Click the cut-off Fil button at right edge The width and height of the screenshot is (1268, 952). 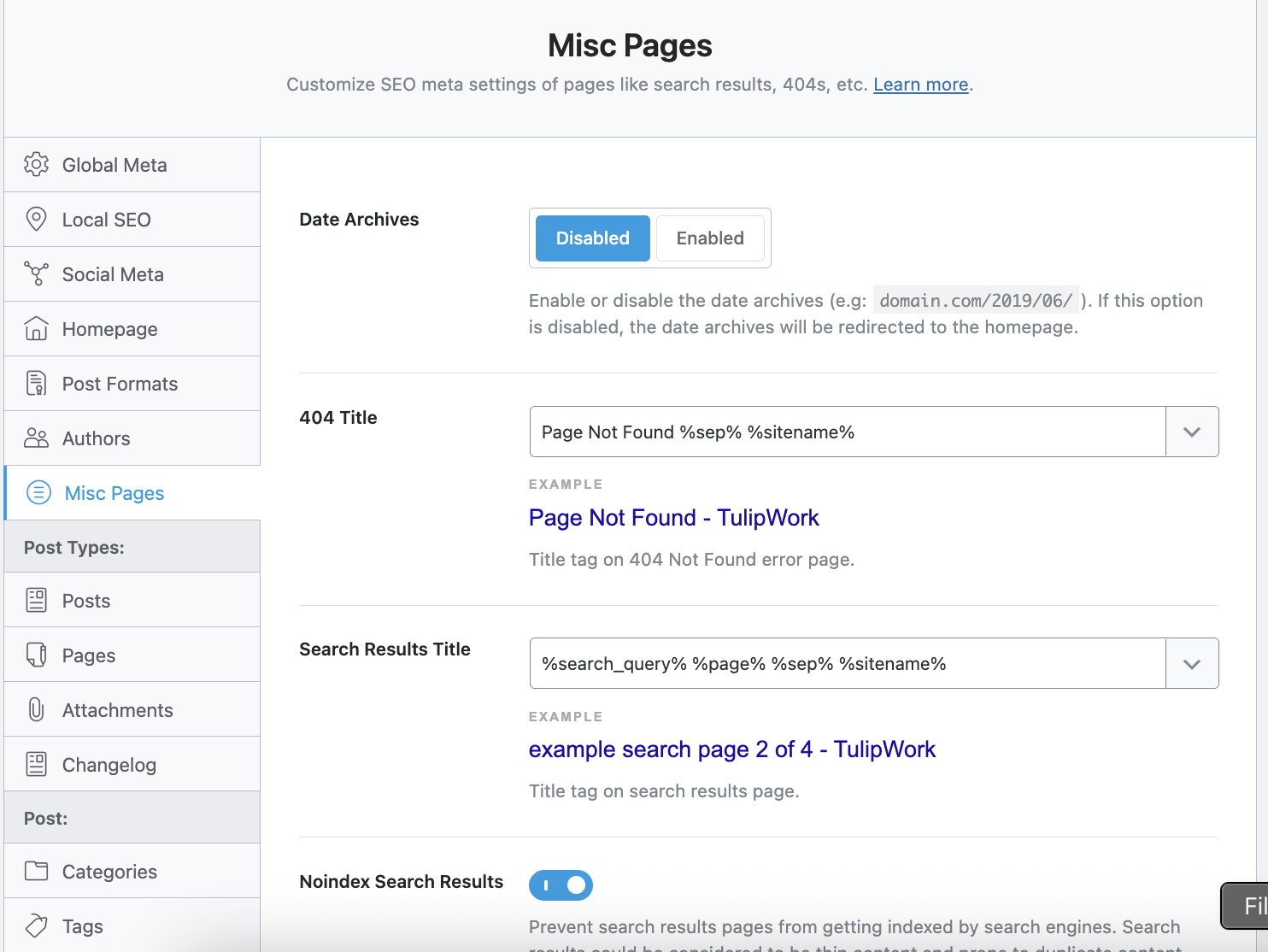[1245, 906]
